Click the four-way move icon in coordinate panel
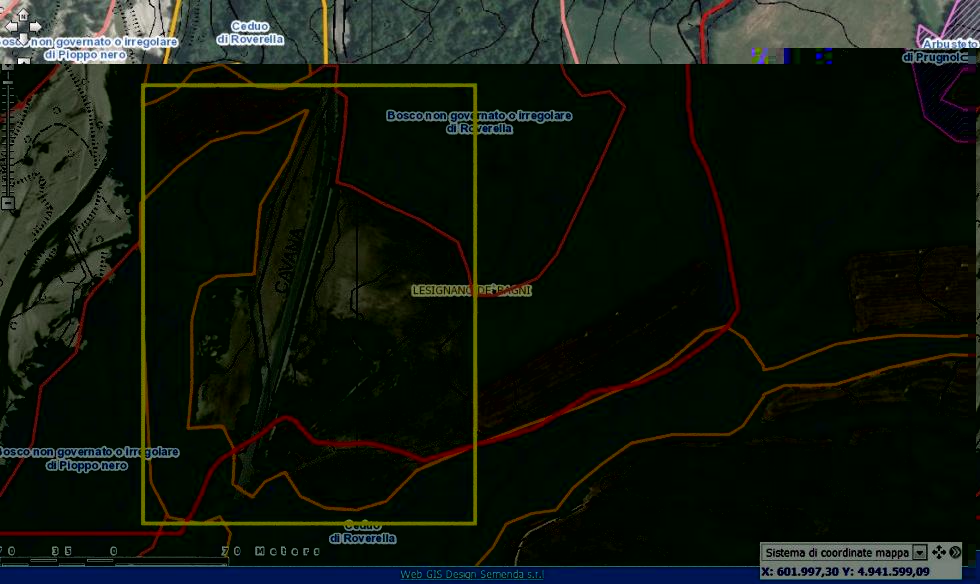The height and width of the screenshot is (584, 980). point(938,552)
